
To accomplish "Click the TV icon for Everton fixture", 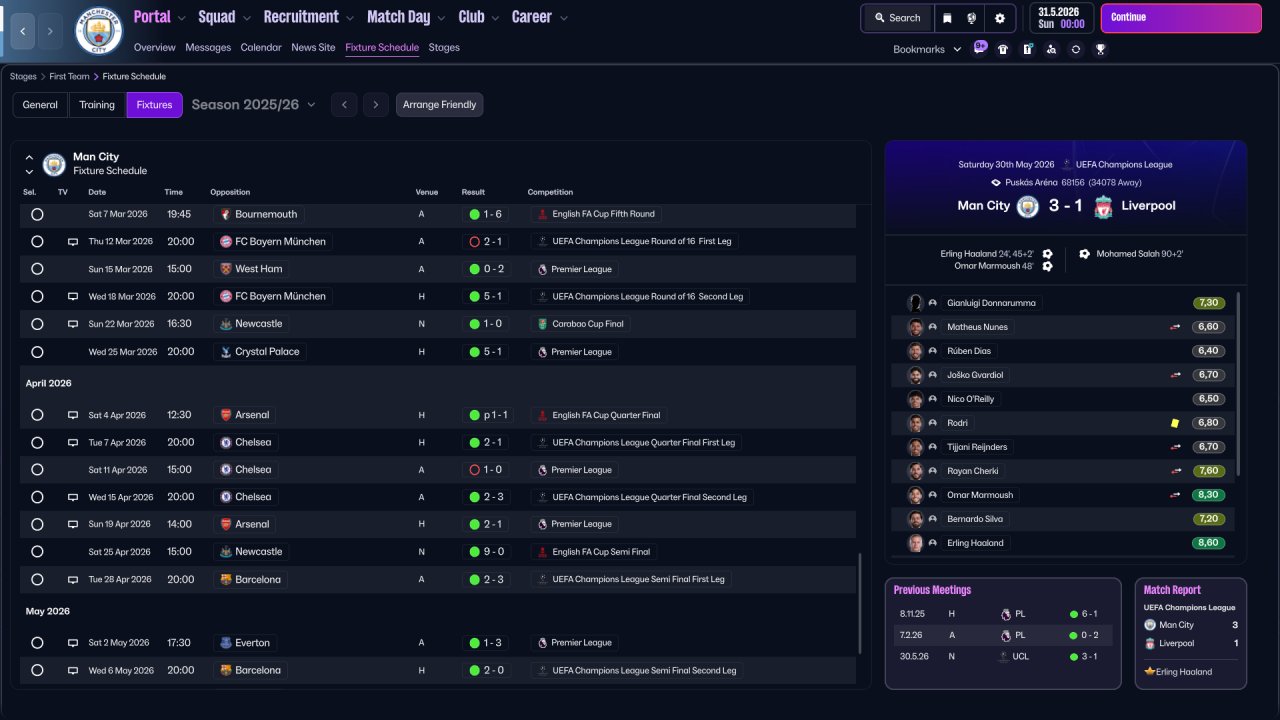I will (x=73, y=643).
